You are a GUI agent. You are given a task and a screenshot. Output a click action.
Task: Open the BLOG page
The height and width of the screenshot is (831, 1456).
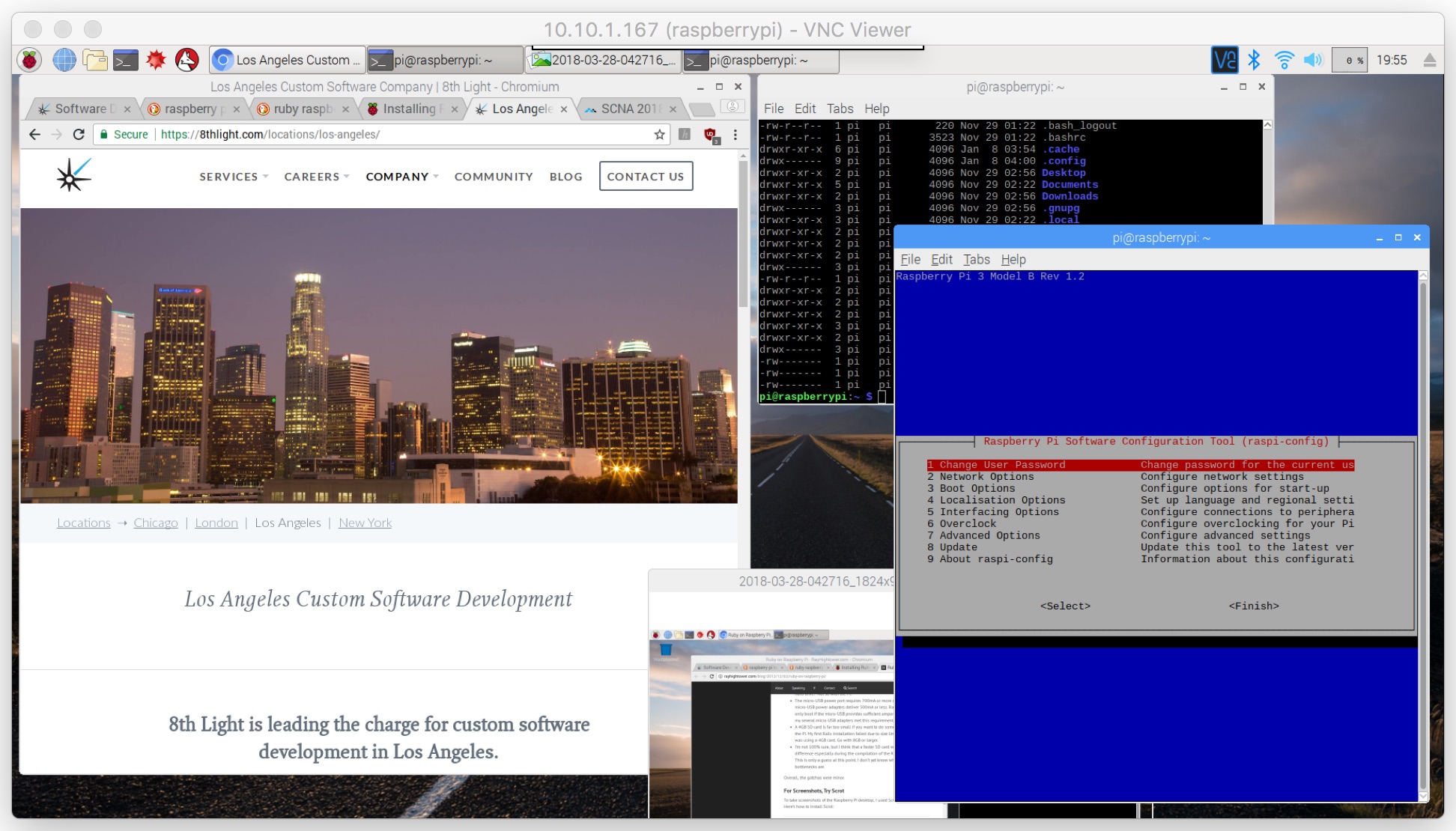point(565,177)
